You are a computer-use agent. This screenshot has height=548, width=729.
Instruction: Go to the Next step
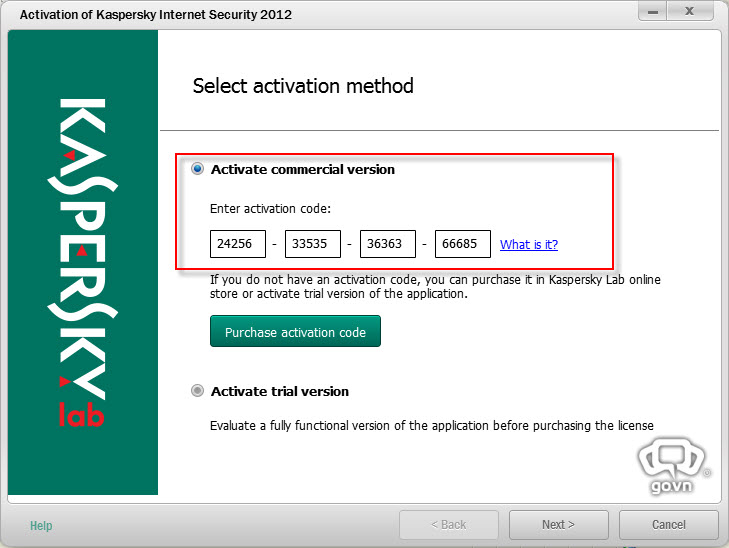[558, 525]
